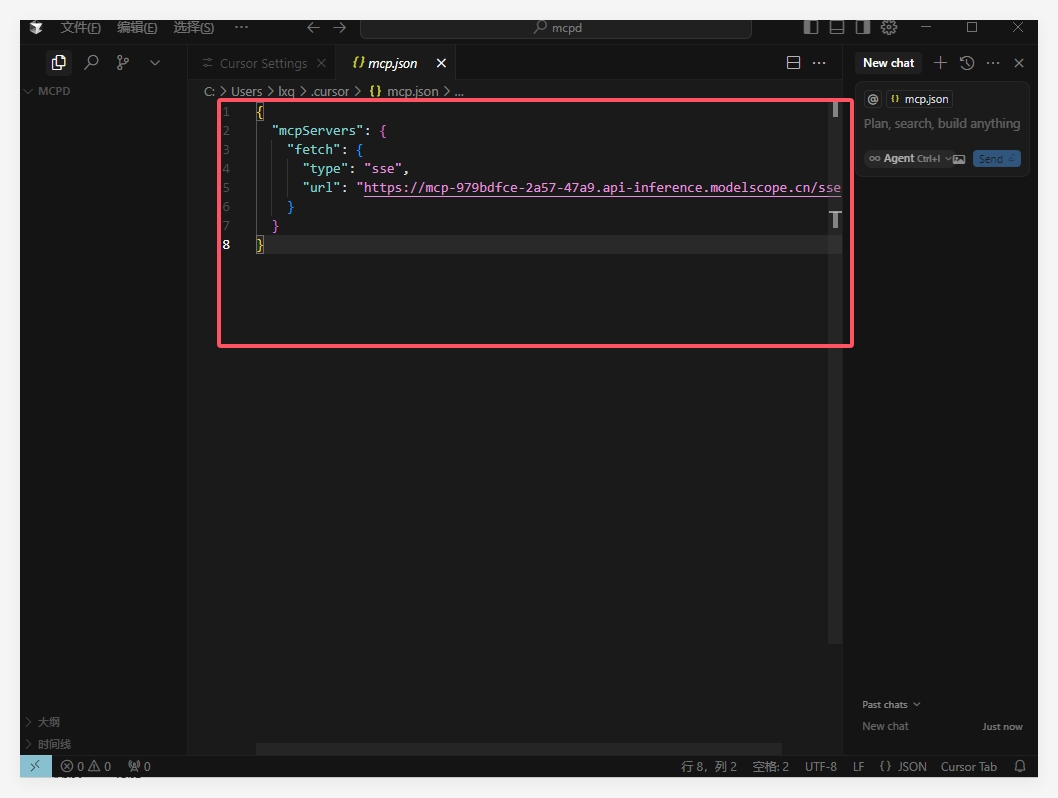Open the Source Control view icon
This screenshot has height=798, width=1058.
(x=123, y=62)
